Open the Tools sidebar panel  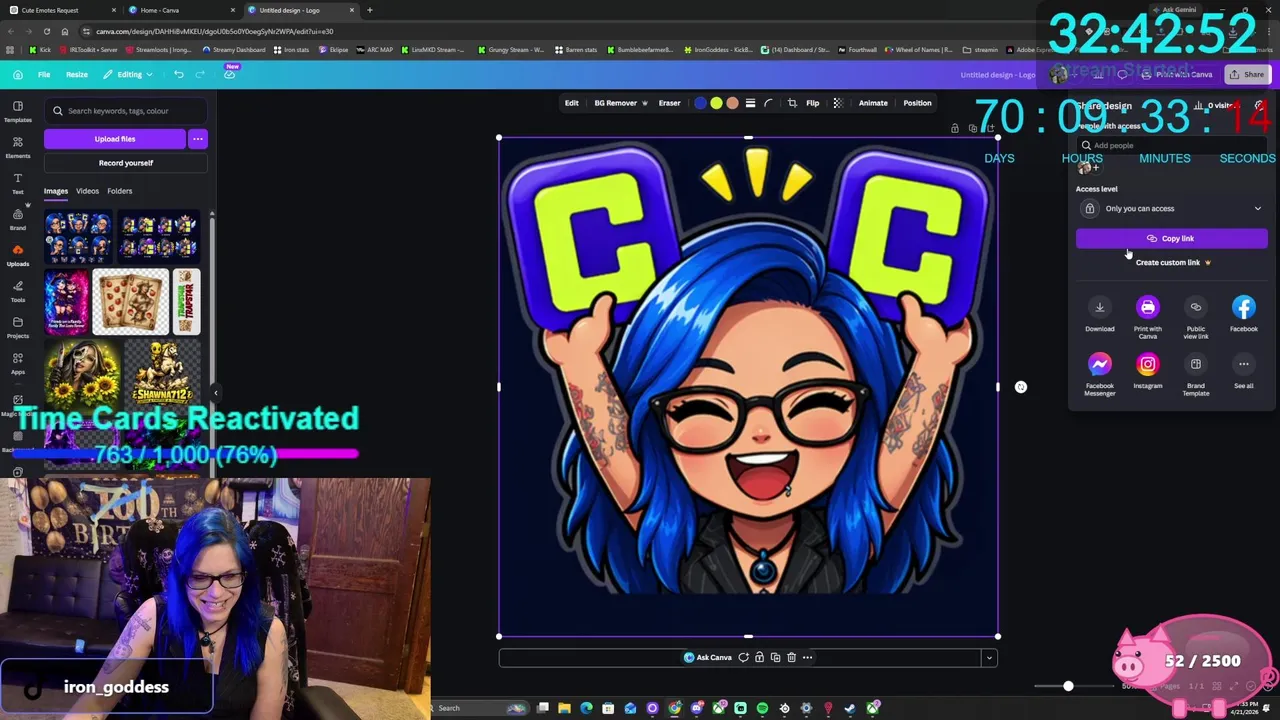pos(17,291)
